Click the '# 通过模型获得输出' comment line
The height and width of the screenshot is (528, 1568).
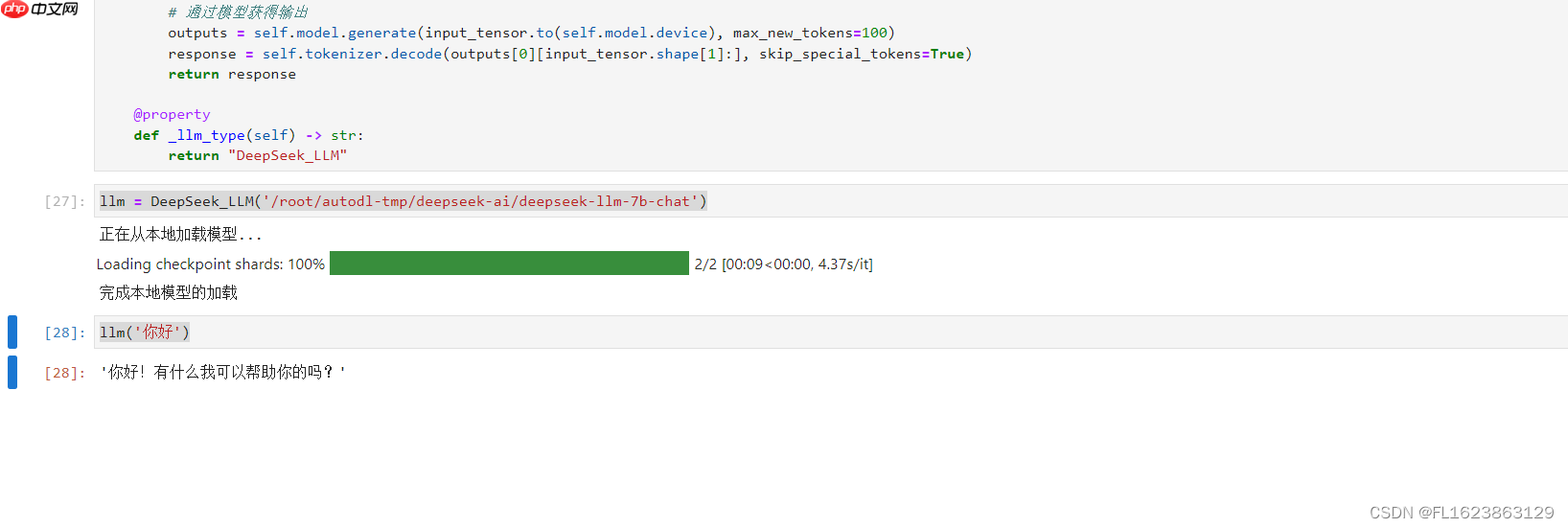tap(239, 12)
